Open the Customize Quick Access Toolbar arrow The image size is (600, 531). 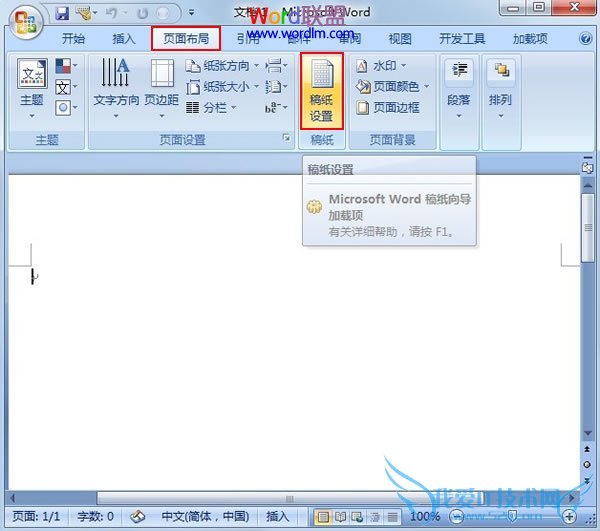(x=191, y=13)
